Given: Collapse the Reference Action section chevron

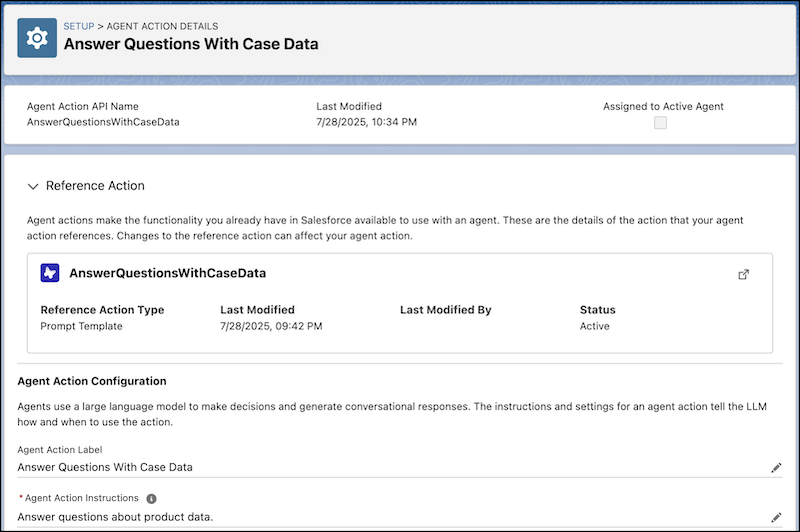Looking at the screenshot, I should tap(33, 186).
